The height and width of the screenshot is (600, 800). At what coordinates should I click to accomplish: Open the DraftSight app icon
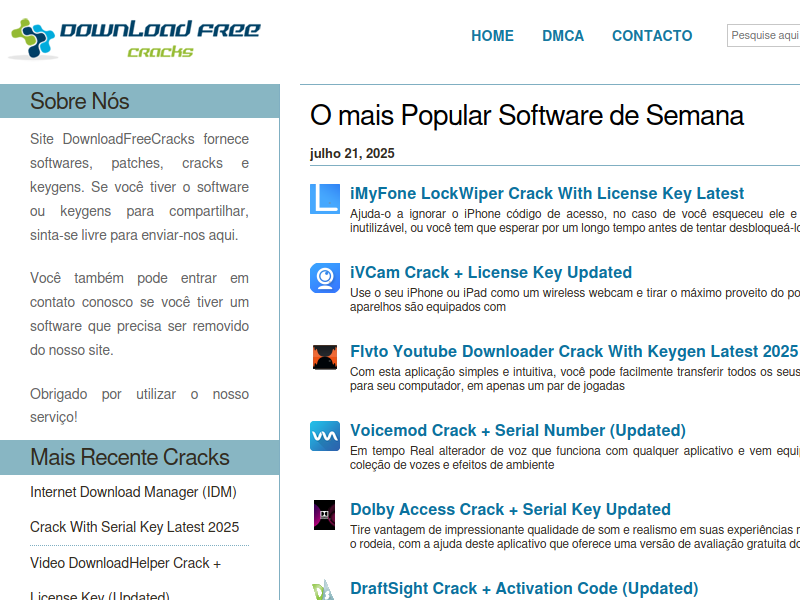325,590
